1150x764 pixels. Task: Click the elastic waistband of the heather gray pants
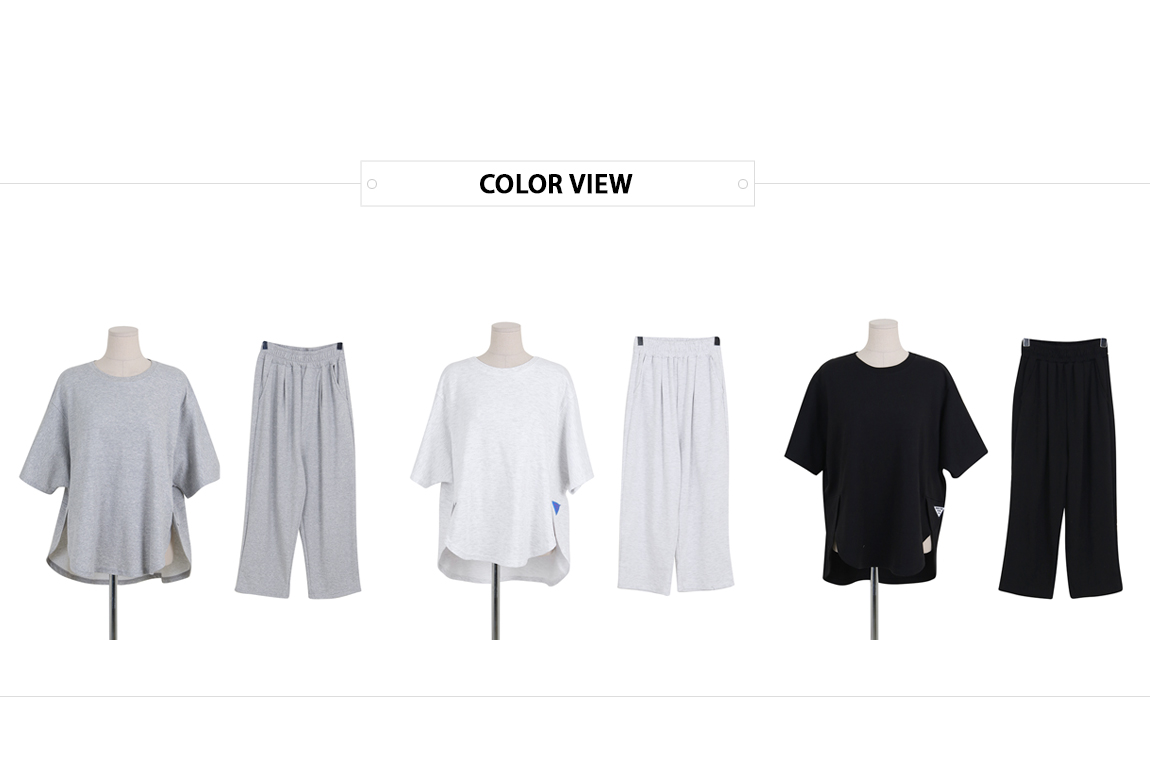click(302, 351)
